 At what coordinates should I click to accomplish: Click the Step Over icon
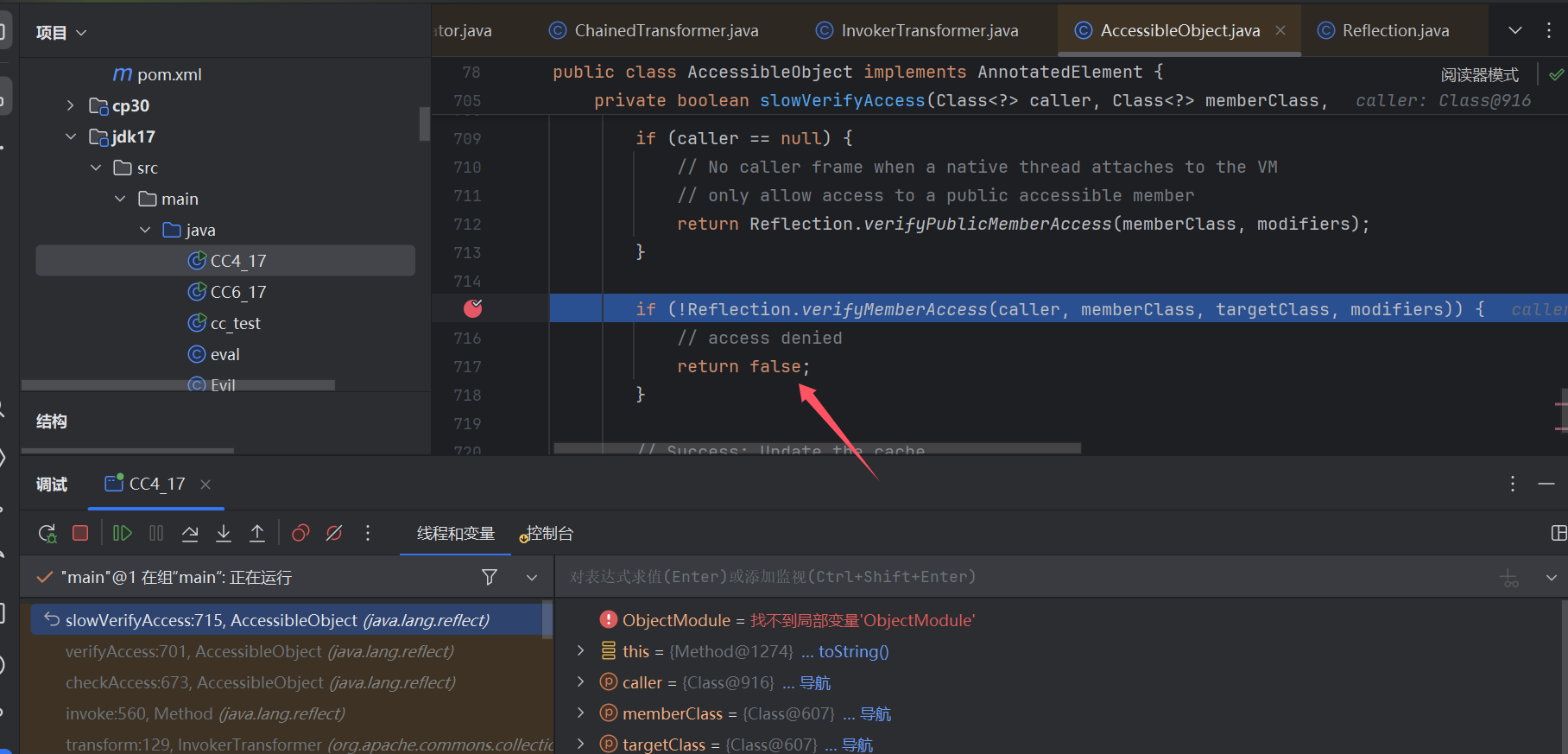190,534
